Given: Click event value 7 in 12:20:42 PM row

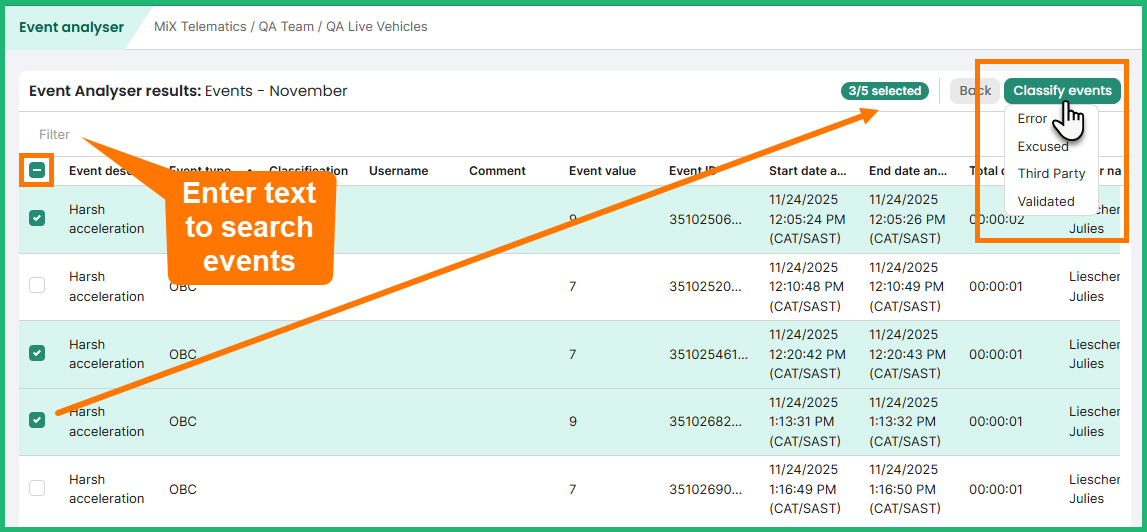Looking at the screenshot, I should (573, 353).
